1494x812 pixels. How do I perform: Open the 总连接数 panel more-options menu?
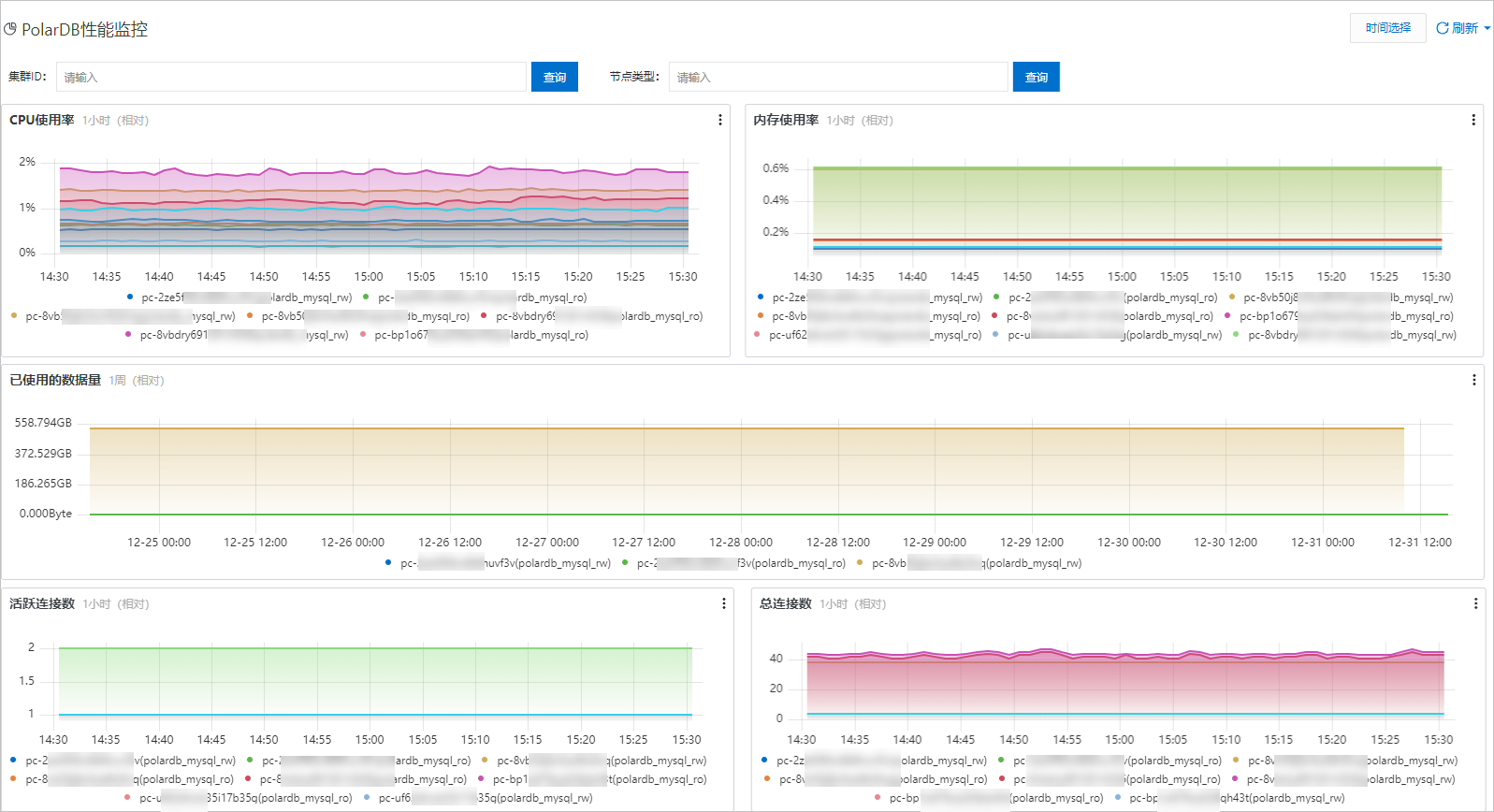pyautogui.click(x=1475, y=603)
